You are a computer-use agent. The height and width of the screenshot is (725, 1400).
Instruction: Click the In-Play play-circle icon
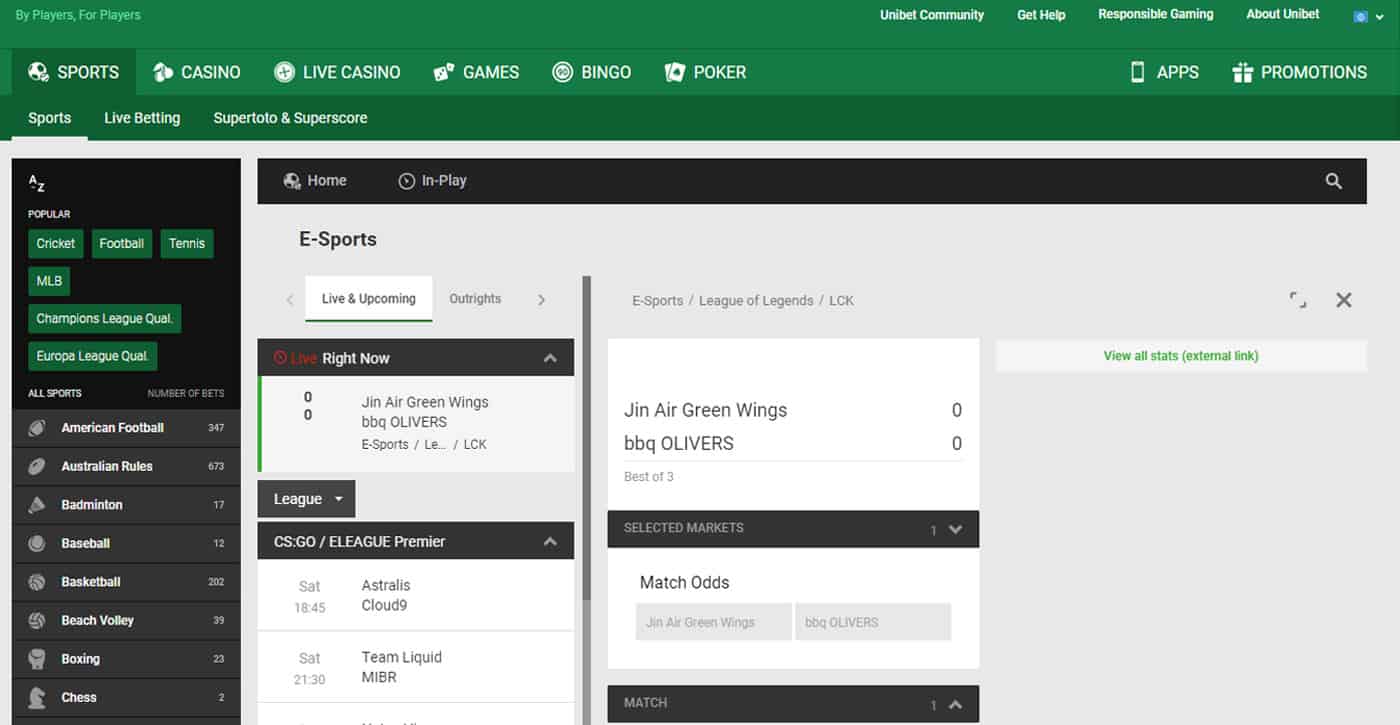click(x=406, y=181)
